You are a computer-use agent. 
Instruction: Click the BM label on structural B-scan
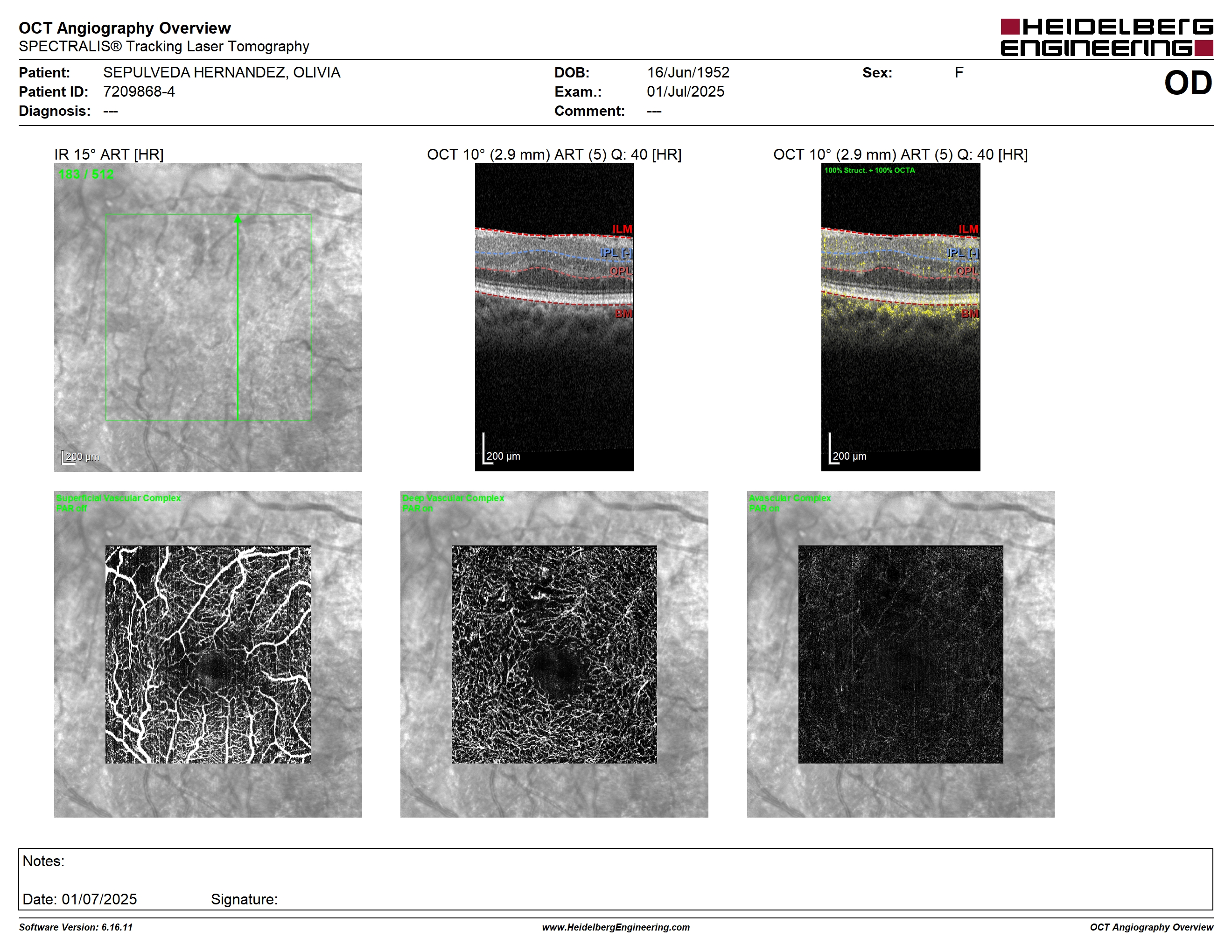tap(623, 314)
